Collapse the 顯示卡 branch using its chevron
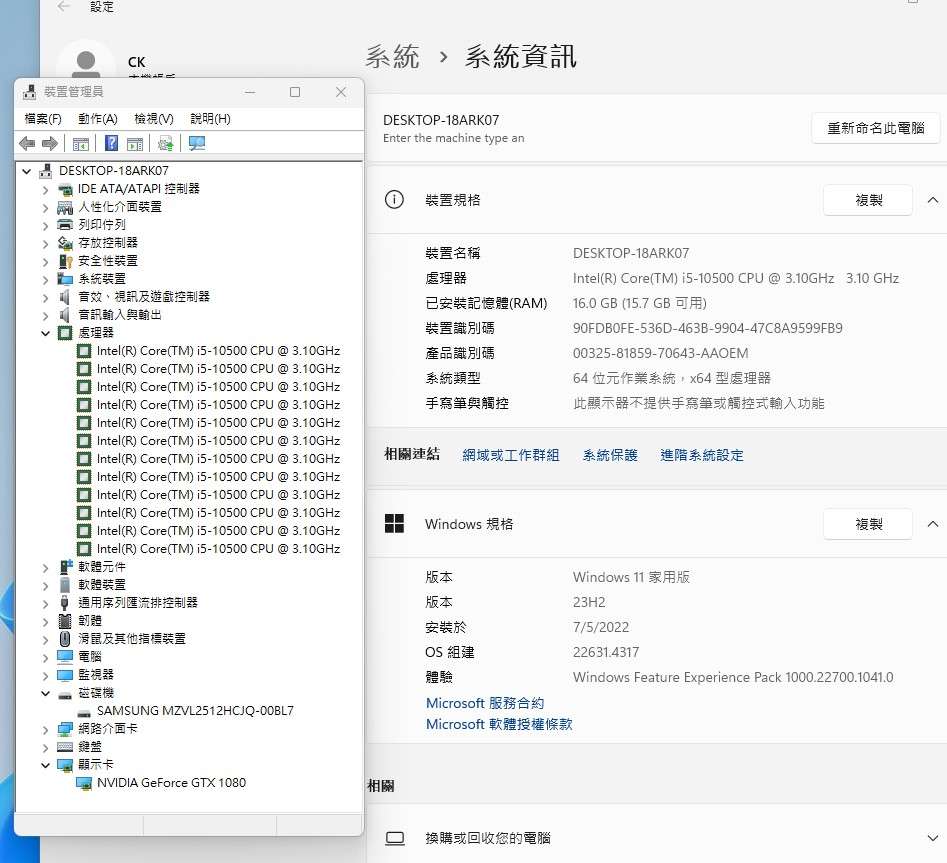The image size is (947, 863). [x=45, y=765]
